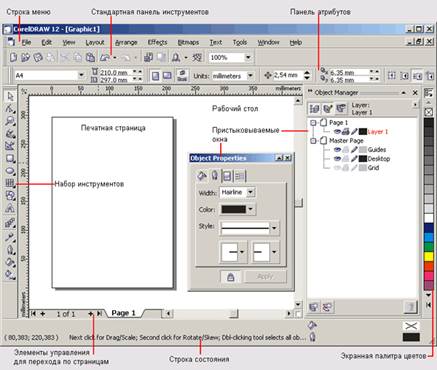Screen dimensions: 437x370
Task: Click the Save icon in standard toolbar
Action: pyautogui.click(x=38, y=58)
